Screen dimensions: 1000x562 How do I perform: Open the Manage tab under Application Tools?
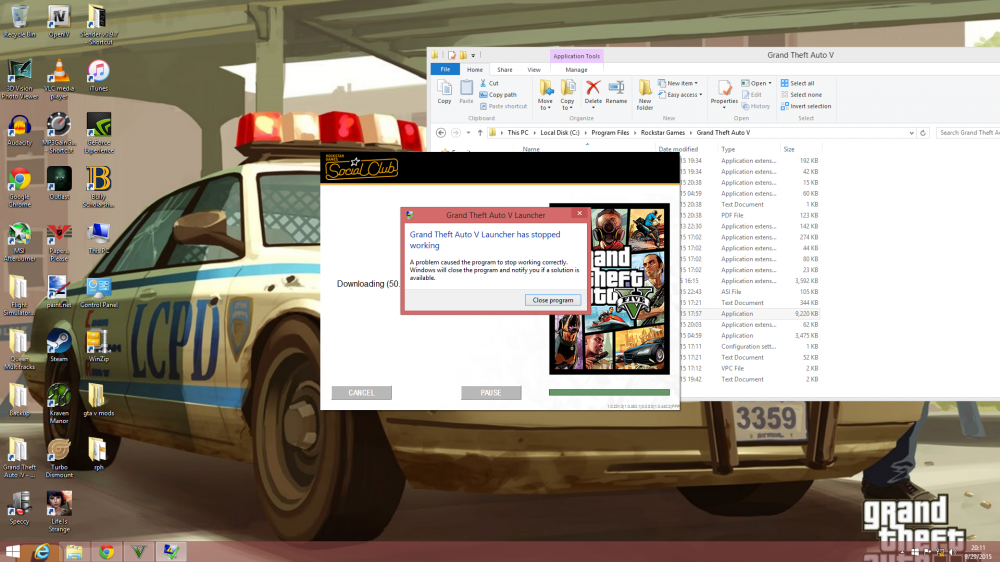point(576,70)
